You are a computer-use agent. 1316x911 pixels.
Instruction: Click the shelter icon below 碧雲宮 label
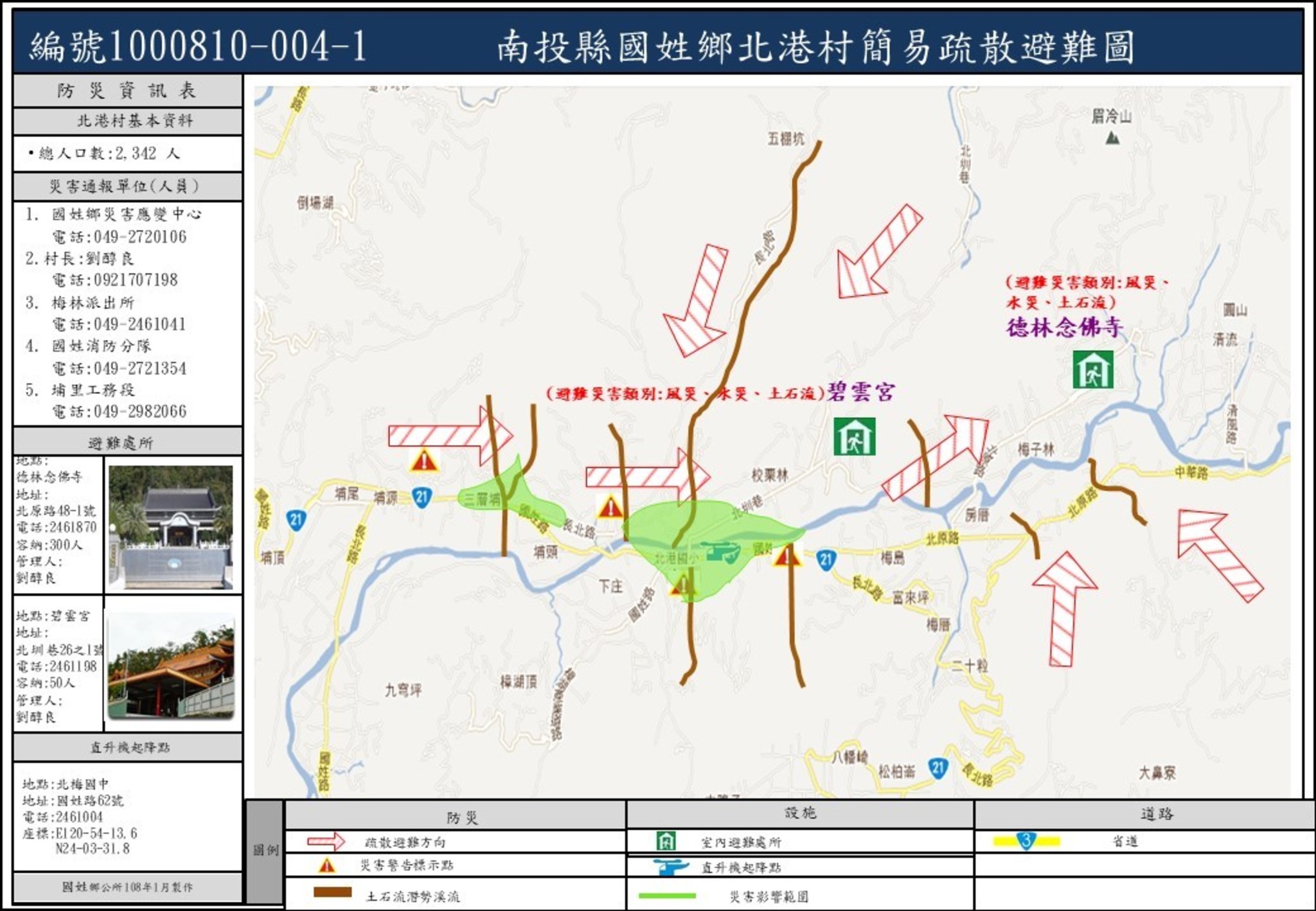[854, 436]
